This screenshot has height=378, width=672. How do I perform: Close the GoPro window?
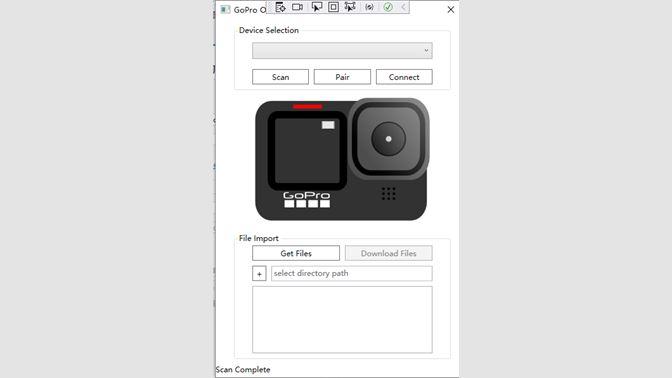[450, 9]
